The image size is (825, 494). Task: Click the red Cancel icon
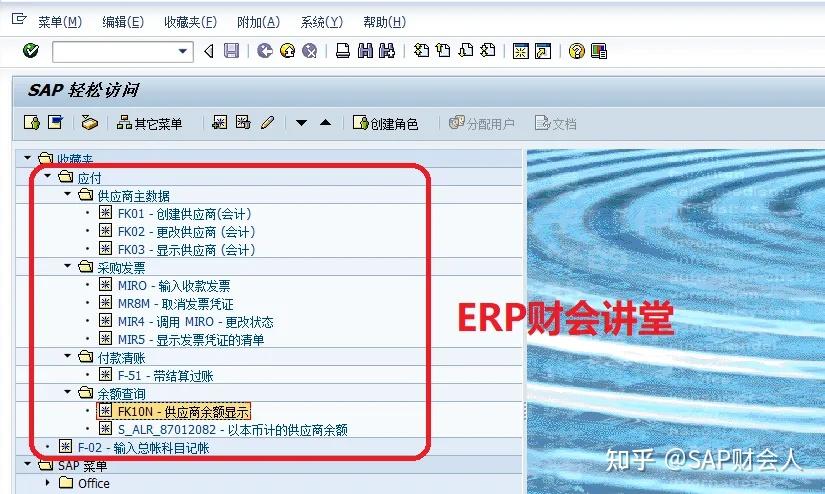(310, 51)
